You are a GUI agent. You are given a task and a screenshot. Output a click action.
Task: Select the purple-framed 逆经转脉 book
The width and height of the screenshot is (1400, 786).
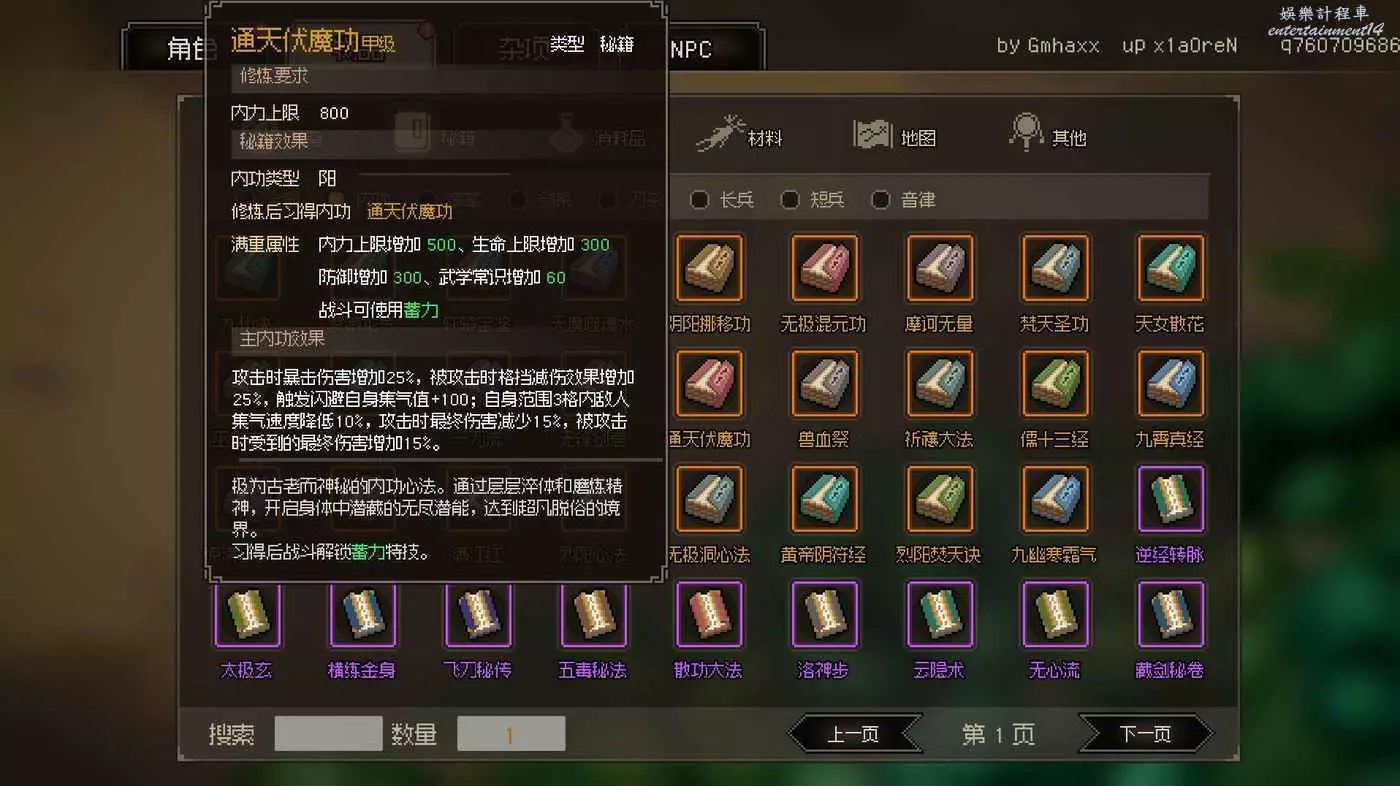pyautogui.click(x=1171, y=499)
